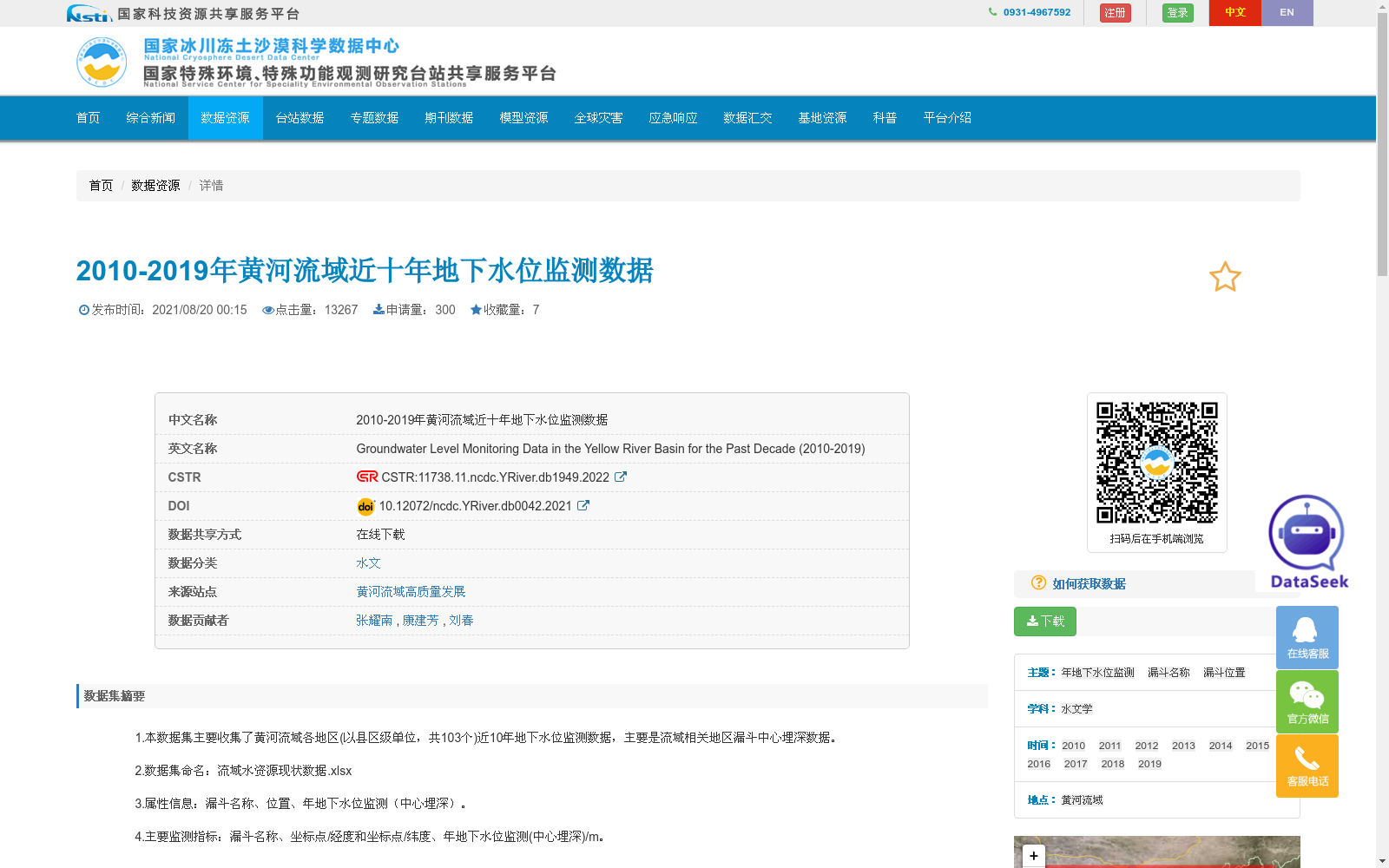1389x868 pixels.
Task: Click the 申请量 300 statistic
Action: point(414,310)
